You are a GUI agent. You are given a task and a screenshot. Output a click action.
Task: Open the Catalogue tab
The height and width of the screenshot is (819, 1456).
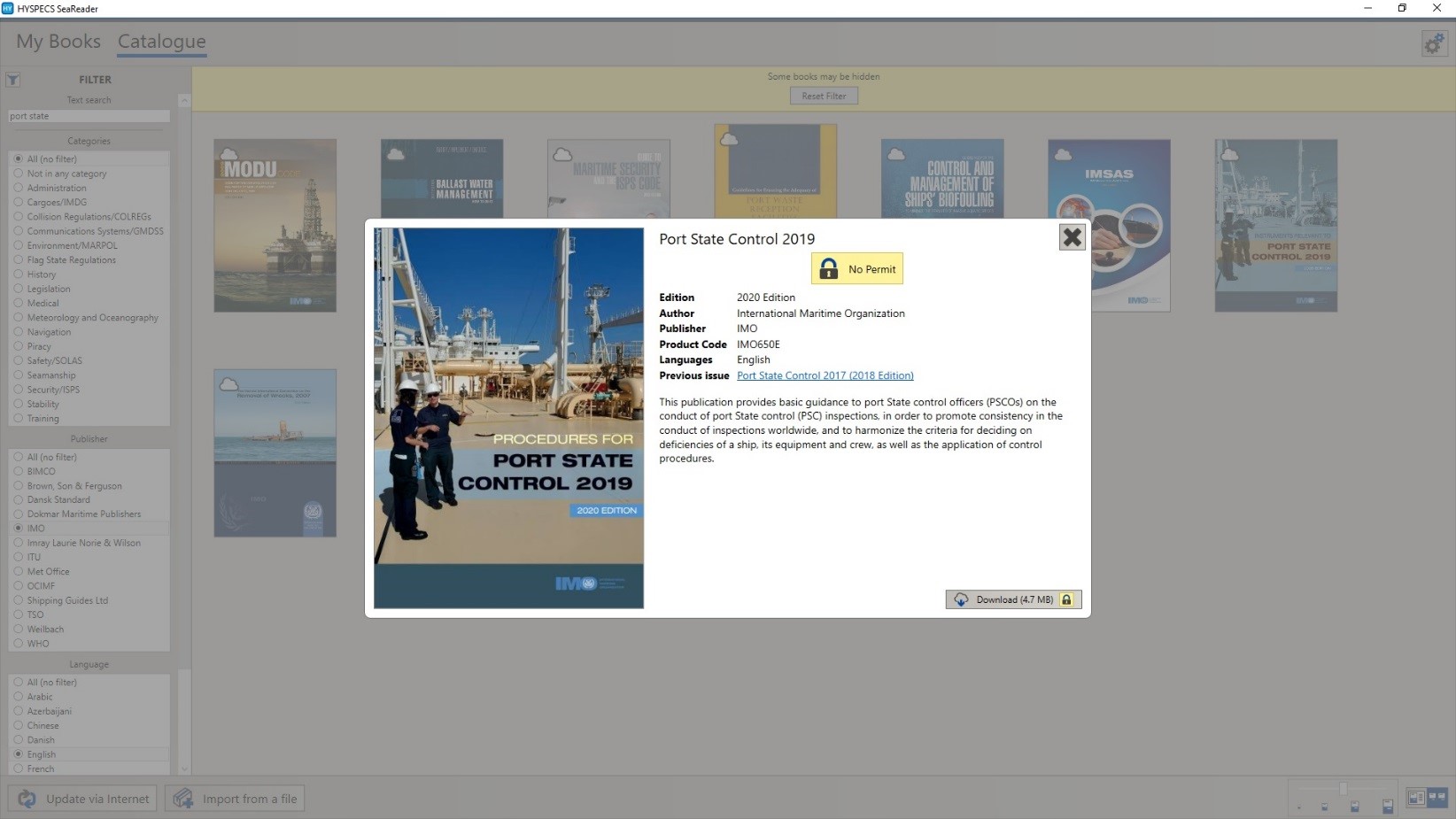162,42
